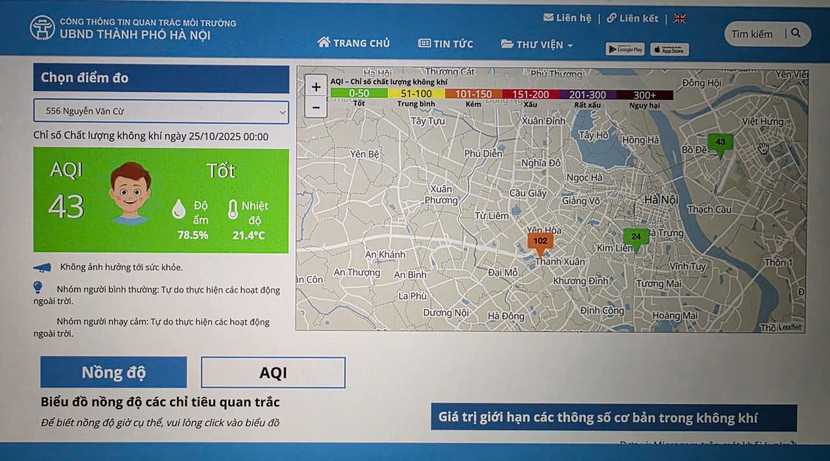Open the App Store badge
830x461 pixels.
669,49
